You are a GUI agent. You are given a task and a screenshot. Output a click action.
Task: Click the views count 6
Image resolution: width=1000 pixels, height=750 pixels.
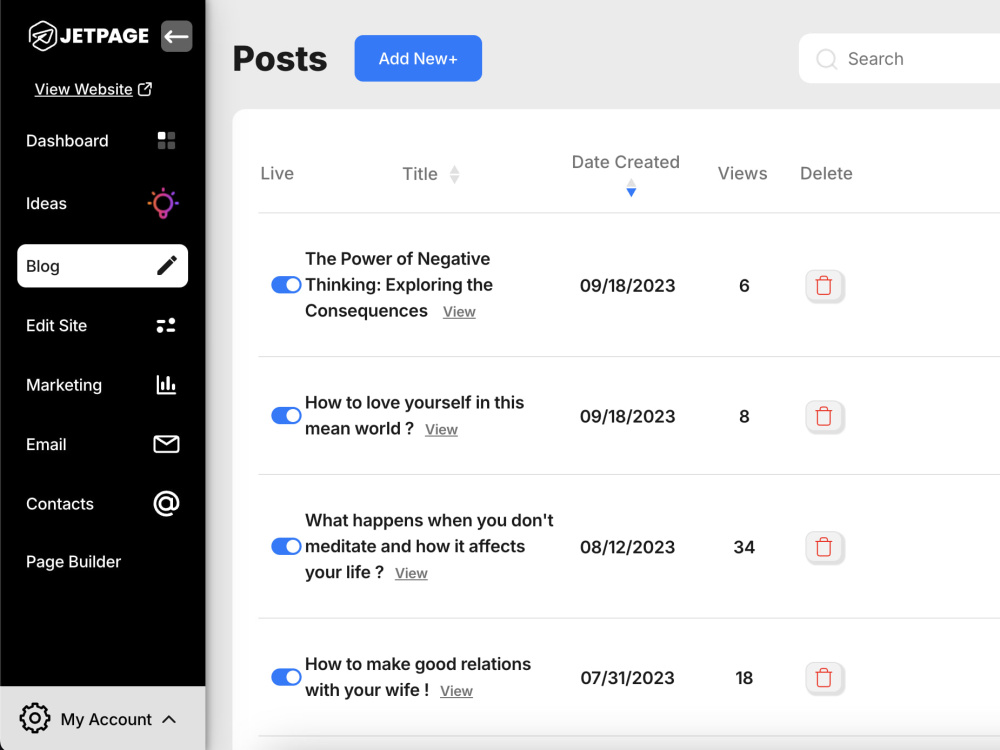click(x=744, y=286)
